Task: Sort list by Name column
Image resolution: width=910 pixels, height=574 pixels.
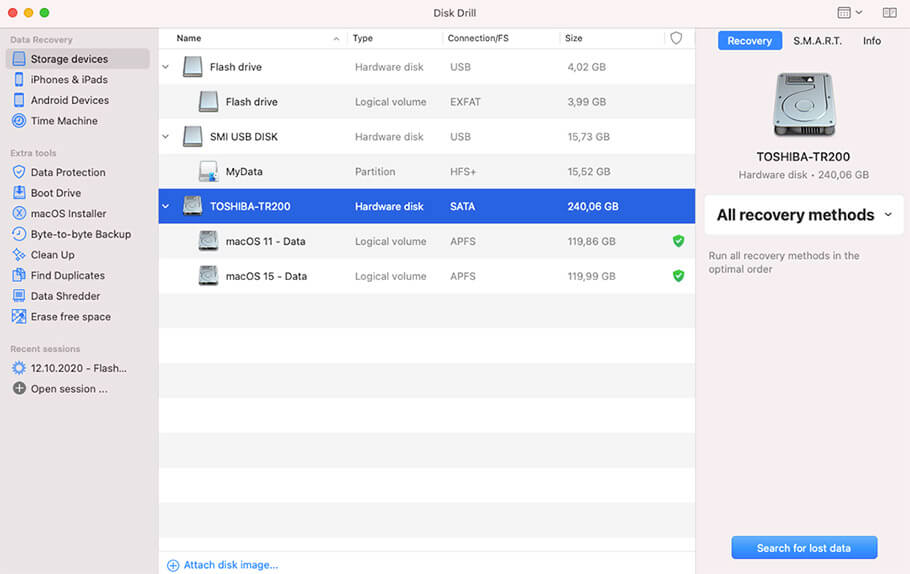Action: click(x=189, y=38)
